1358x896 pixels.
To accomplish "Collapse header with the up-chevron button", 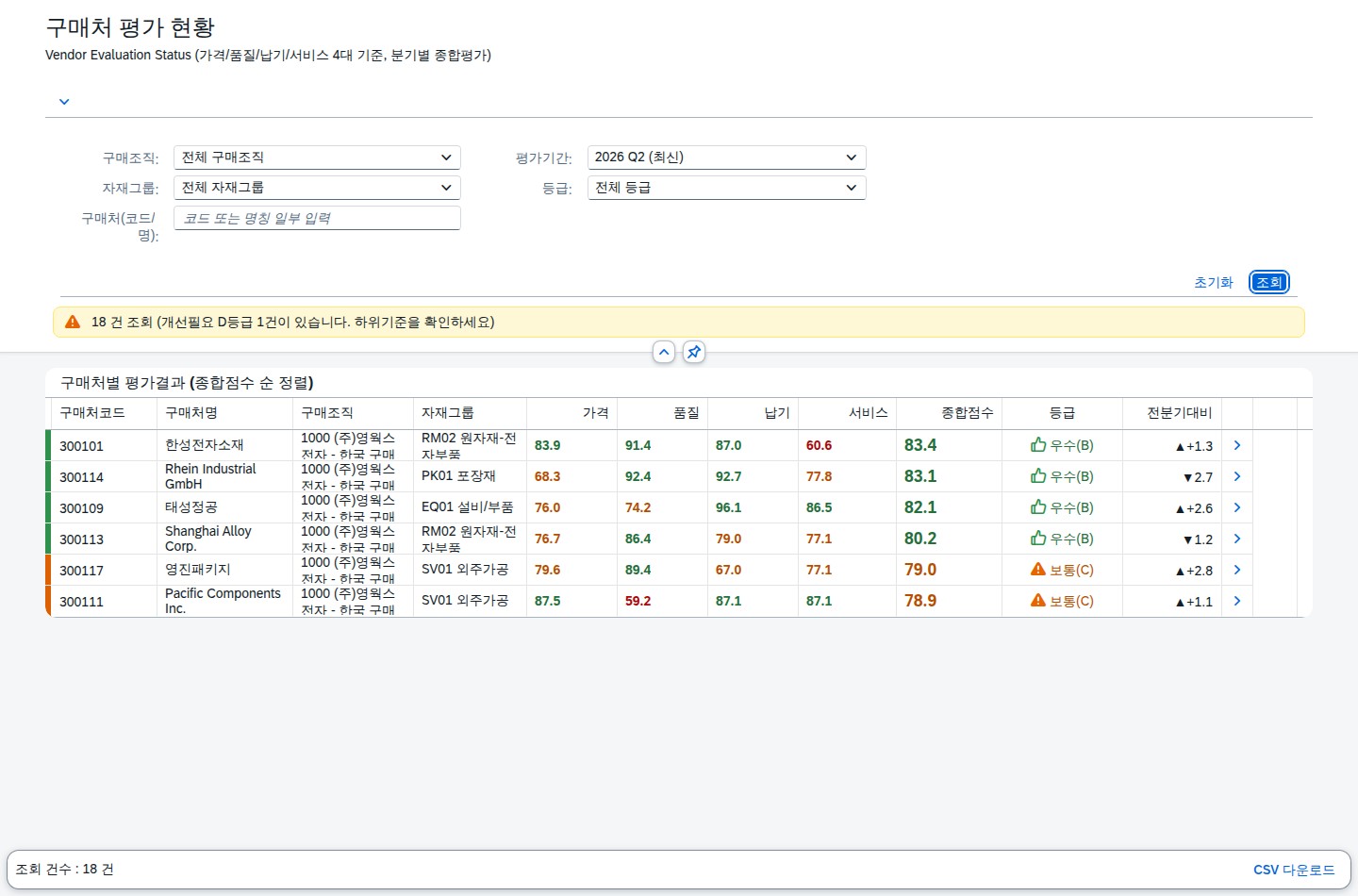I will tap(664, 352).
